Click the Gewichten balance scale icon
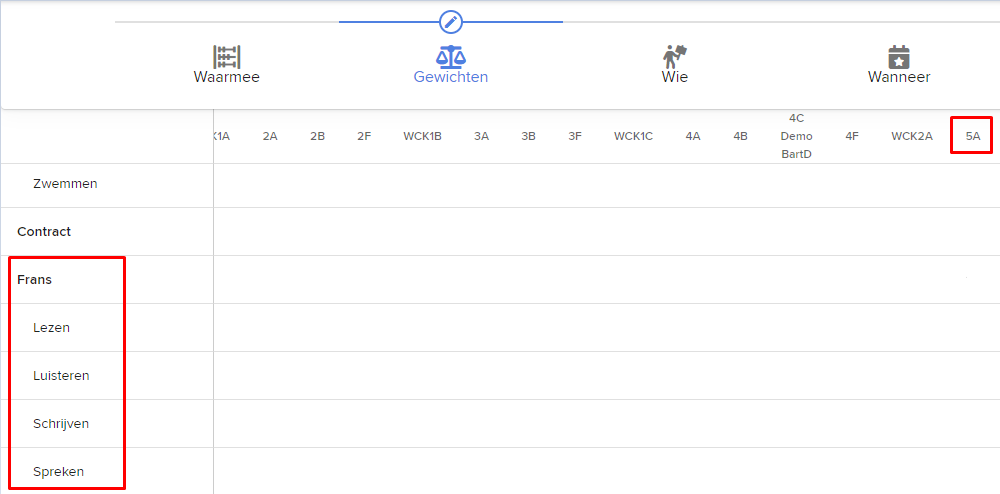This screenshot has height=494, width=1000. (x=451, y=57)
